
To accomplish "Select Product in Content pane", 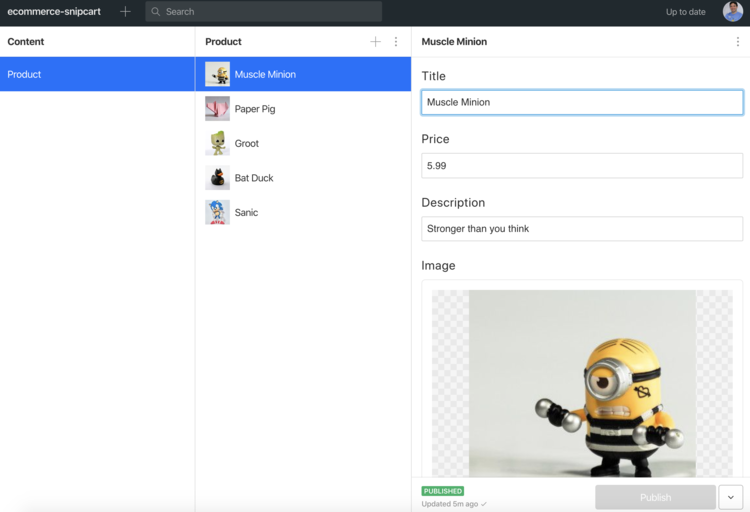I will point(97,74).
